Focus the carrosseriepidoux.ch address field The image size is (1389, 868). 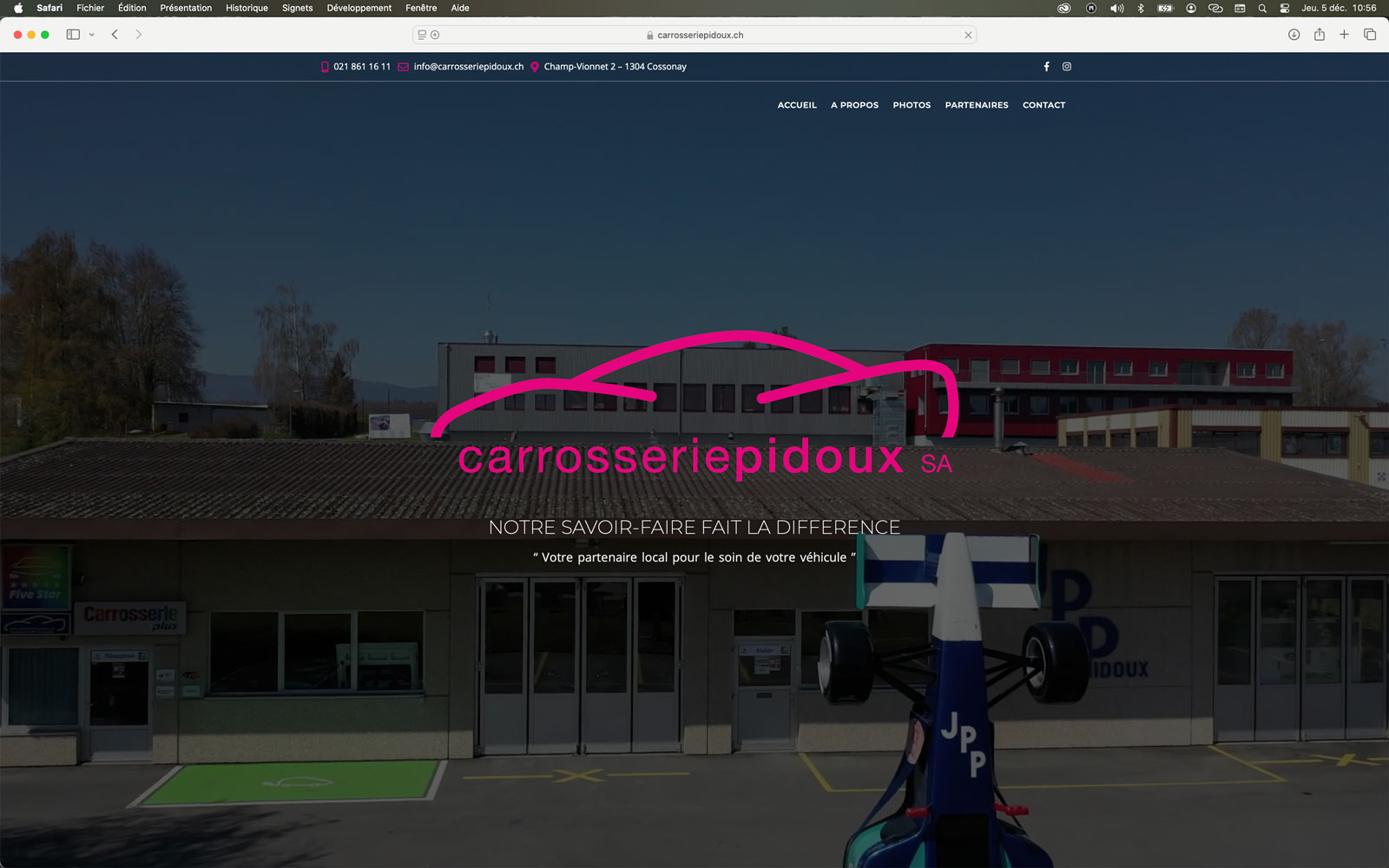694,35
